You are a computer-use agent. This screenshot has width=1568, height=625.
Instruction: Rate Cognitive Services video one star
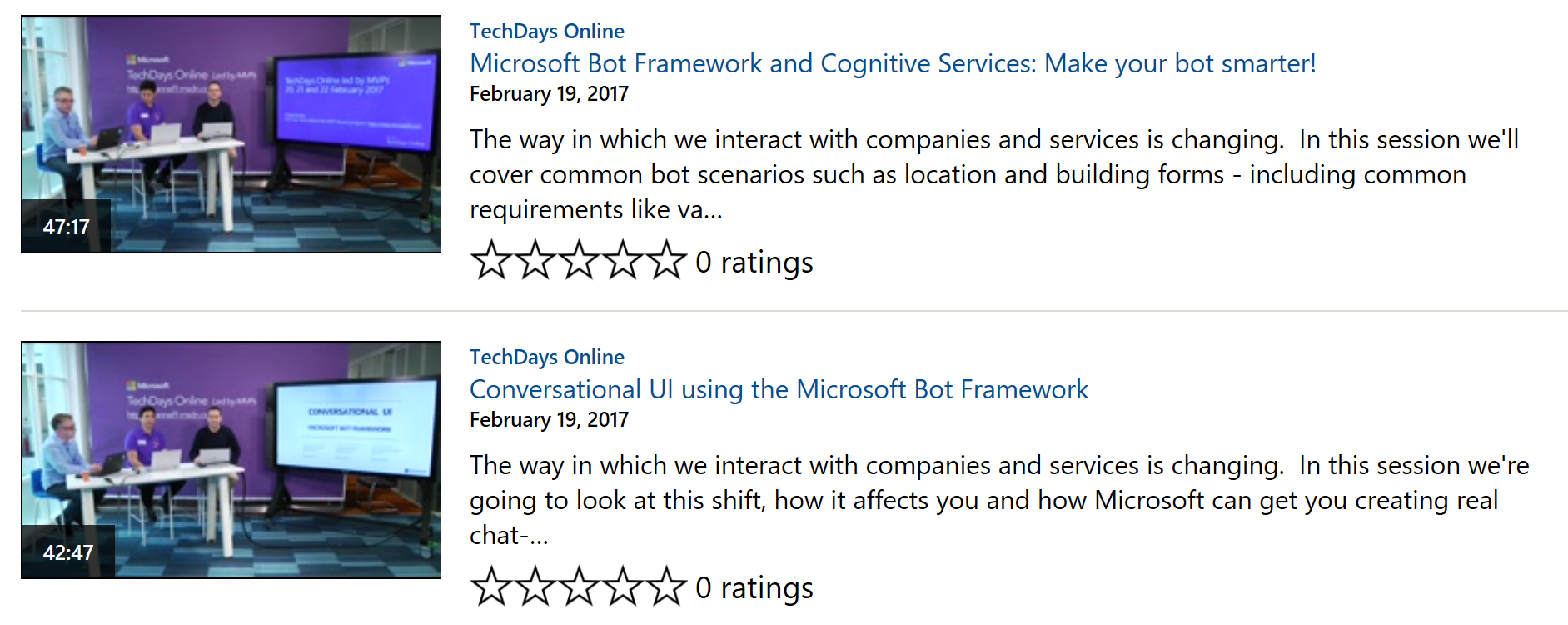pos(491,260)
